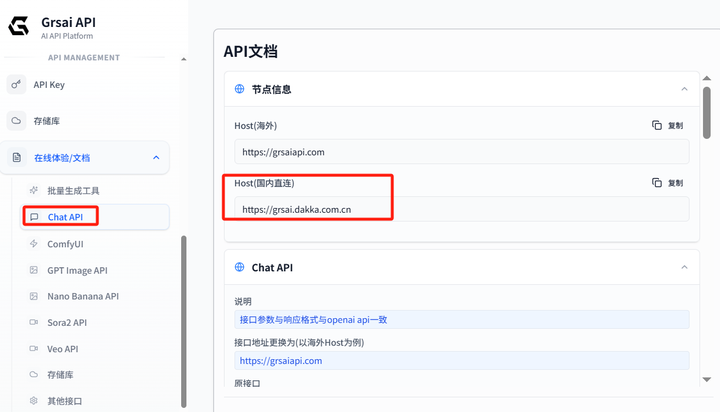Click the globe icon beside 节点信息

coord(239,89)
